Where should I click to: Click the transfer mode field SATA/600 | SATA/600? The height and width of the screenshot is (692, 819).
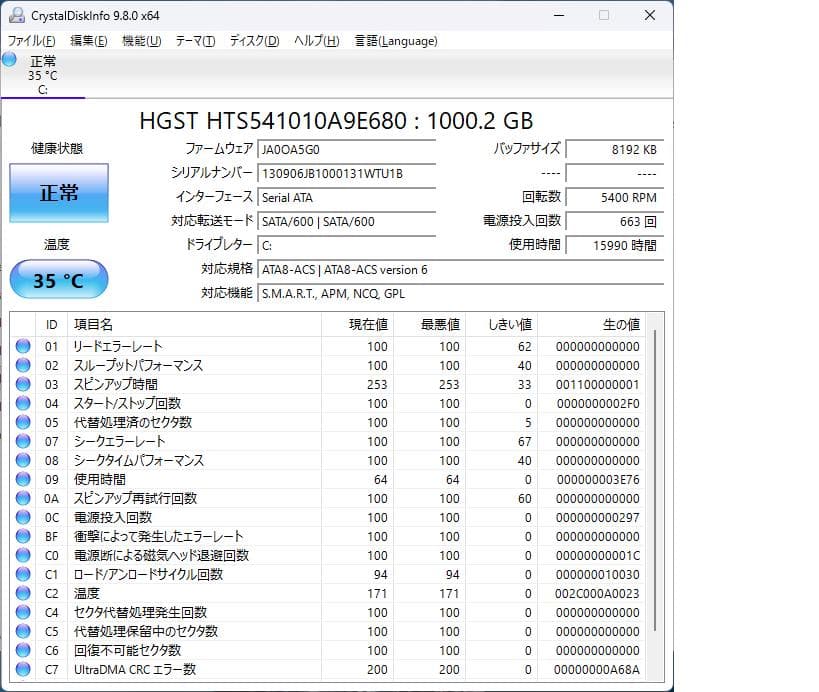pyautogui.click(x=346, y=221)
